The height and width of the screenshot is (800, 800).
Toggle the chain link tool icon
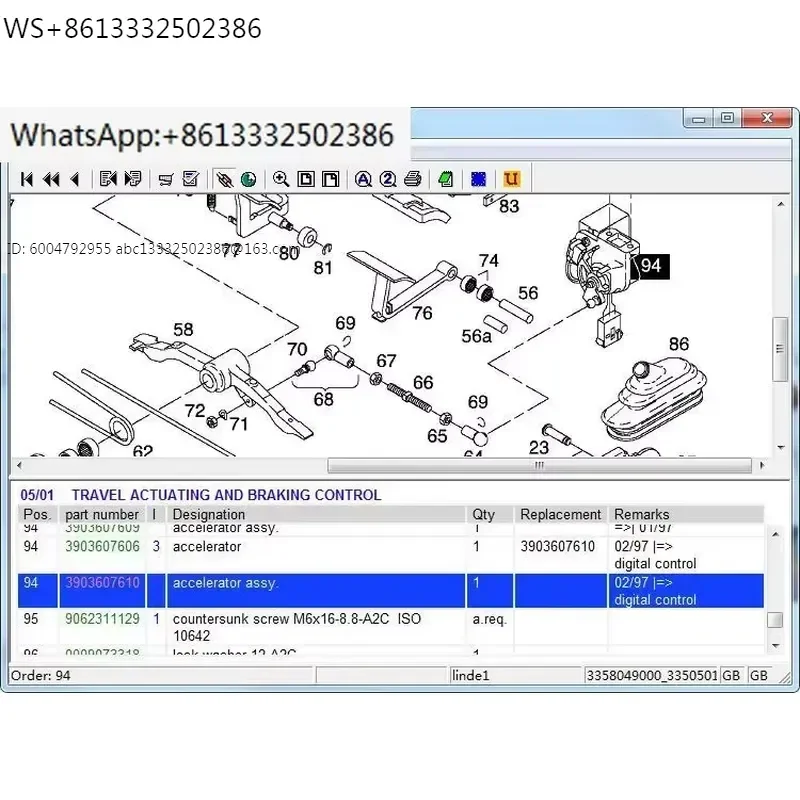click(x=224, y=179)
